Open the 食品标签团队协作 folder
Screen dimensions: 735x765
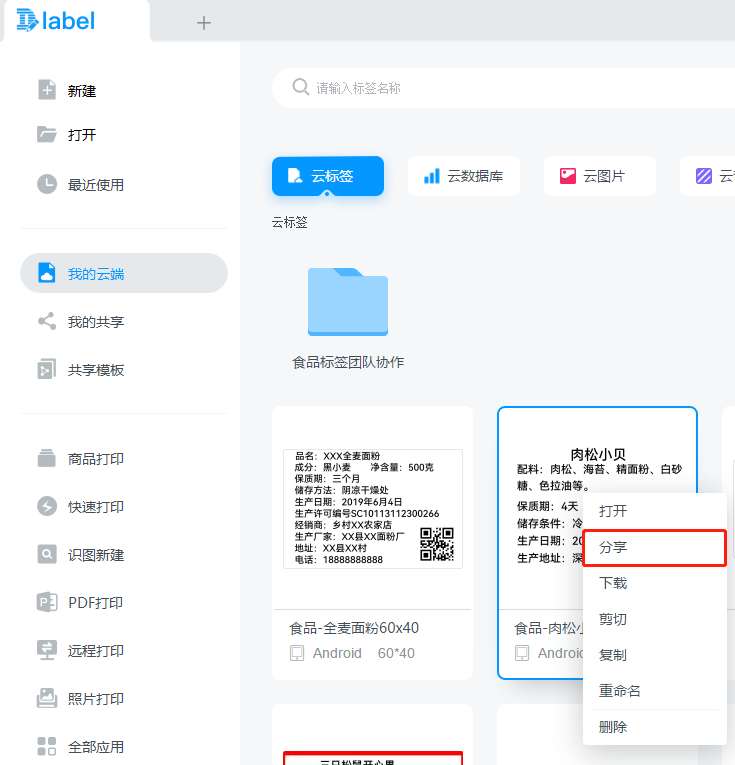[x=348, y=303]
